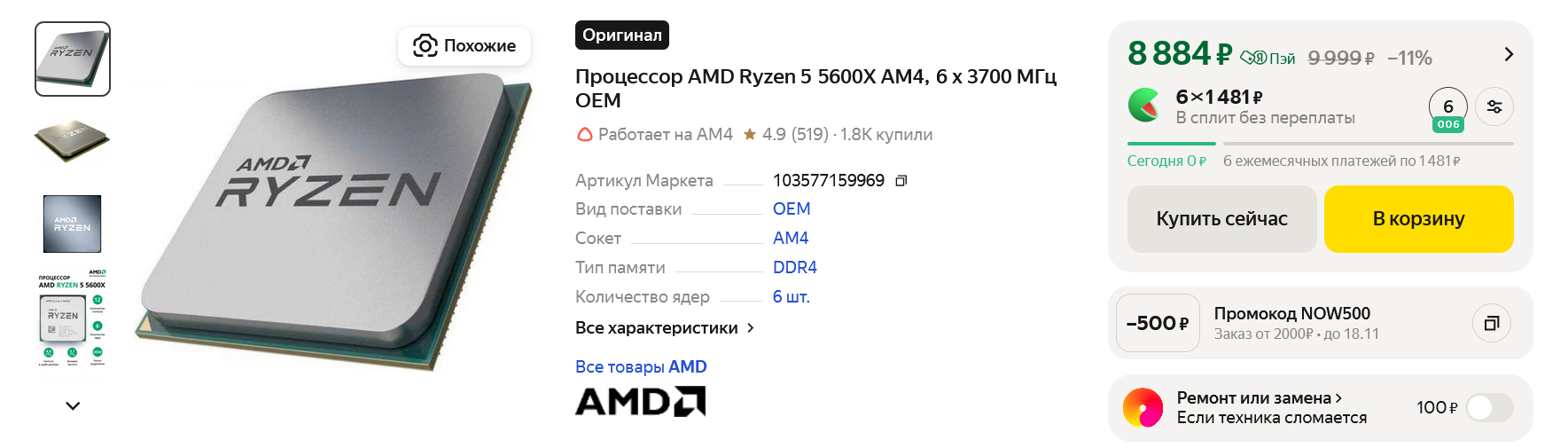Select the angled Ryzen chip thumbnail
The image size is (1568, 448).
[x=73, y=142]
